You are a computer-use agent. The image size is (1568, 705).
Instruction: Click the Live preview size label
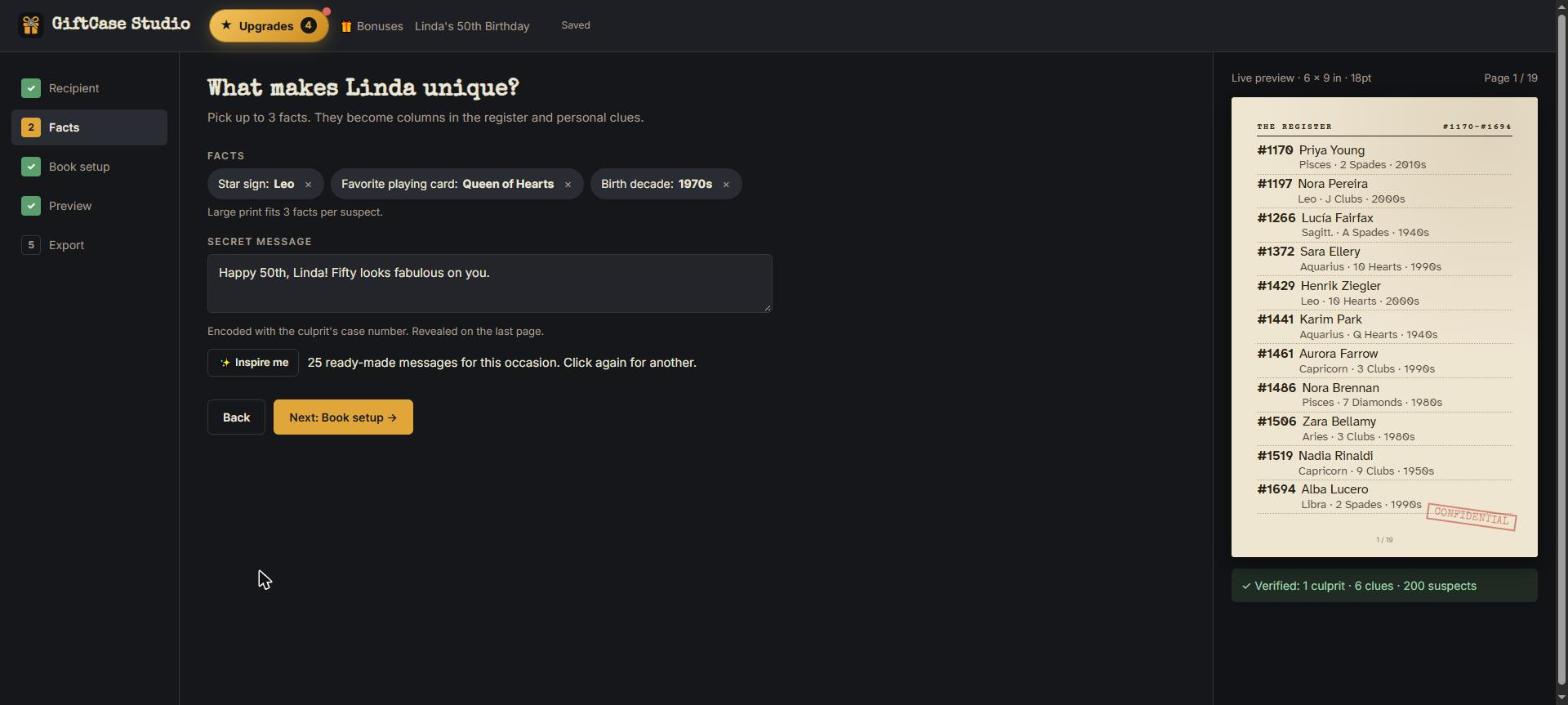[x=1301, y=78]
